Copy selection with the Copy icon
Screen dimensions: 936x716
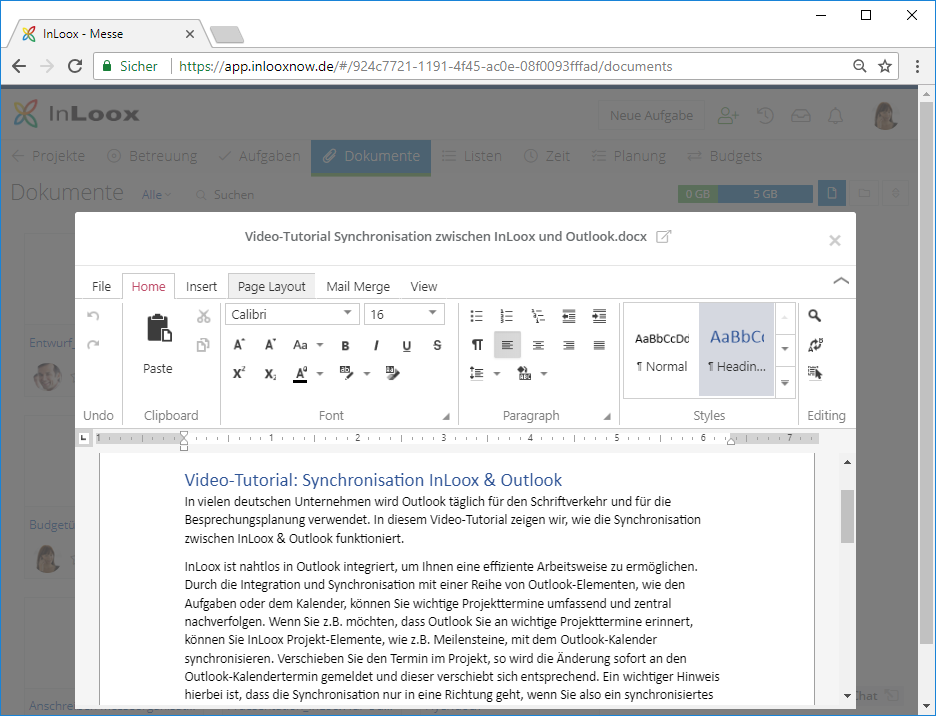204,345
